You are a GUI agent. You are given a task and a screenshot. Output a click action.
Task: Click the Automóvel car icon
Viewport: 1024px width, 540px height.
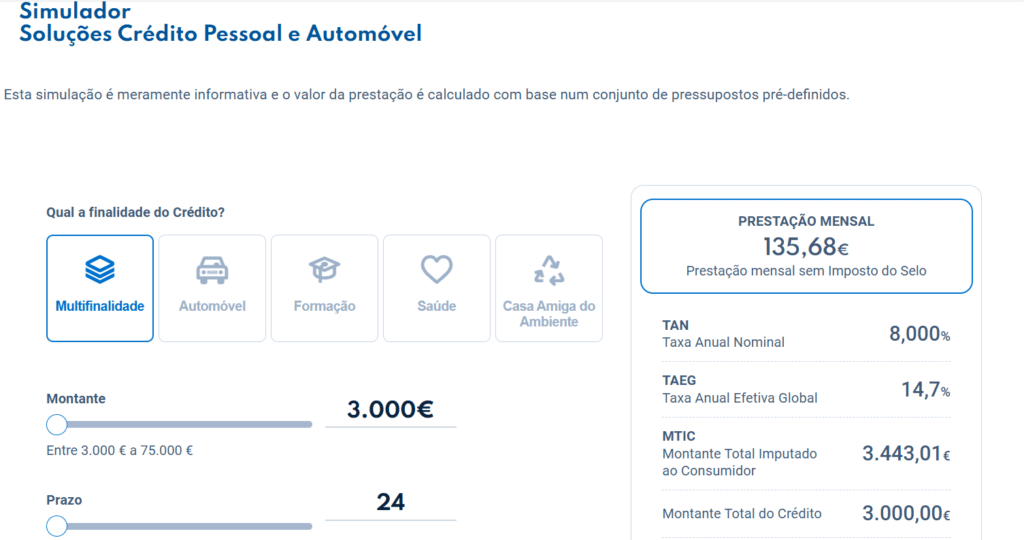tap(212, 269)
